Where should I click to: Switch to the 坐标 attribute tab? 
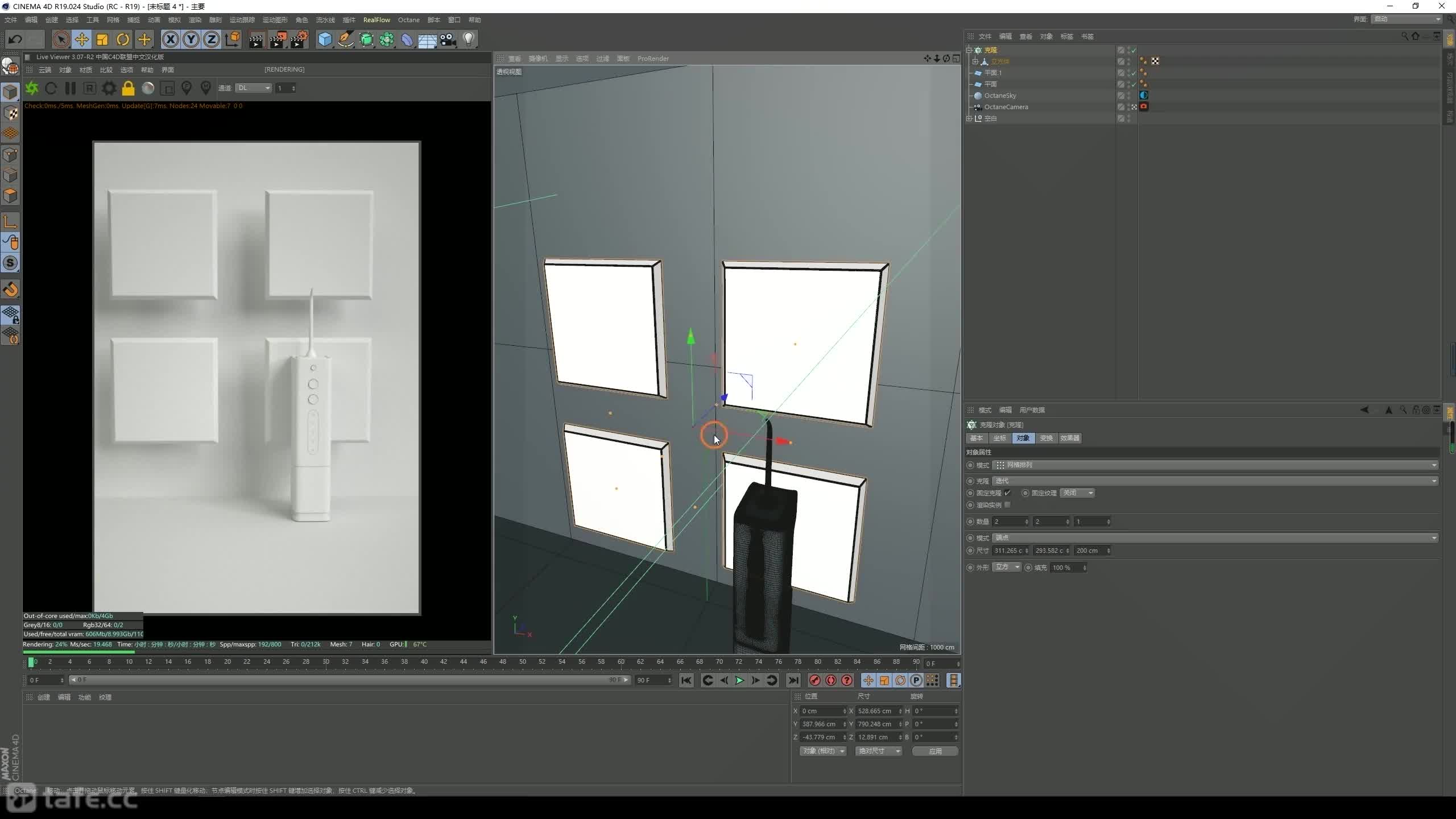click(1000, 438)
